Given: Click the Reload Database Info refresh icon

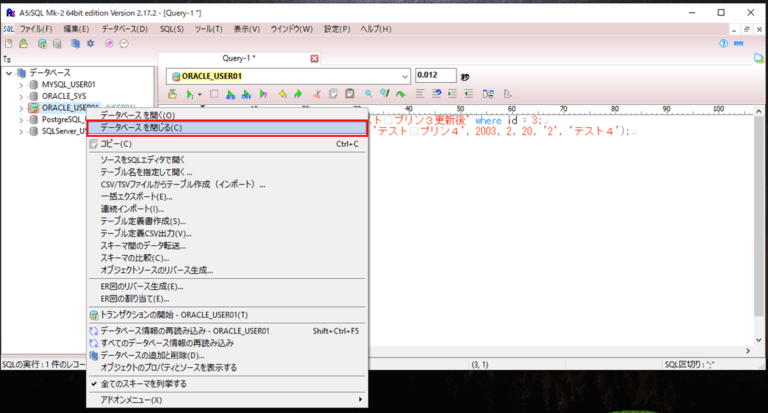Looking at the screenshot, I should 94,330.
